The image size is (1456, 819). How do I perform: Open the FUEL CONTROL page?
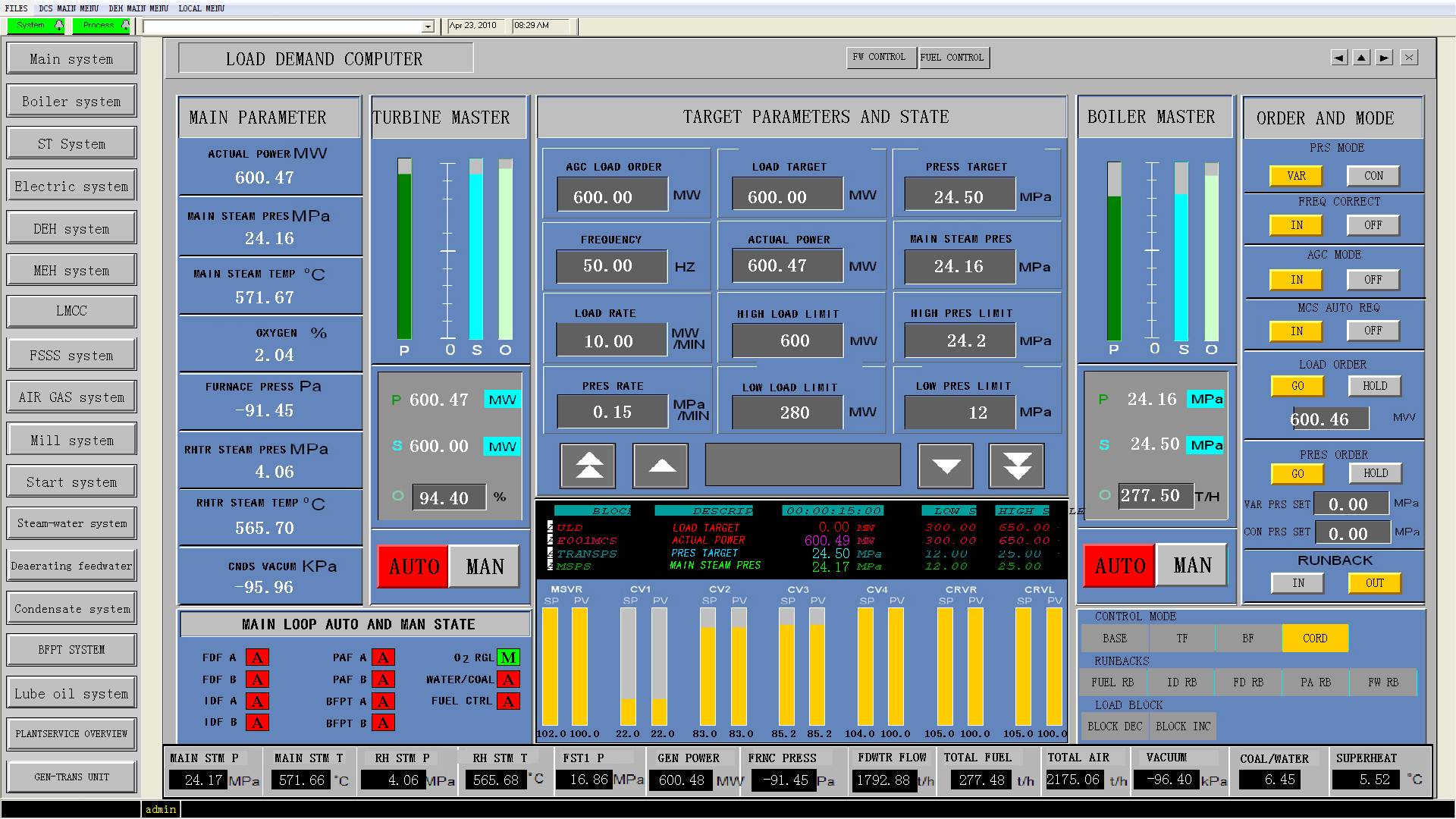coord(952,58)
